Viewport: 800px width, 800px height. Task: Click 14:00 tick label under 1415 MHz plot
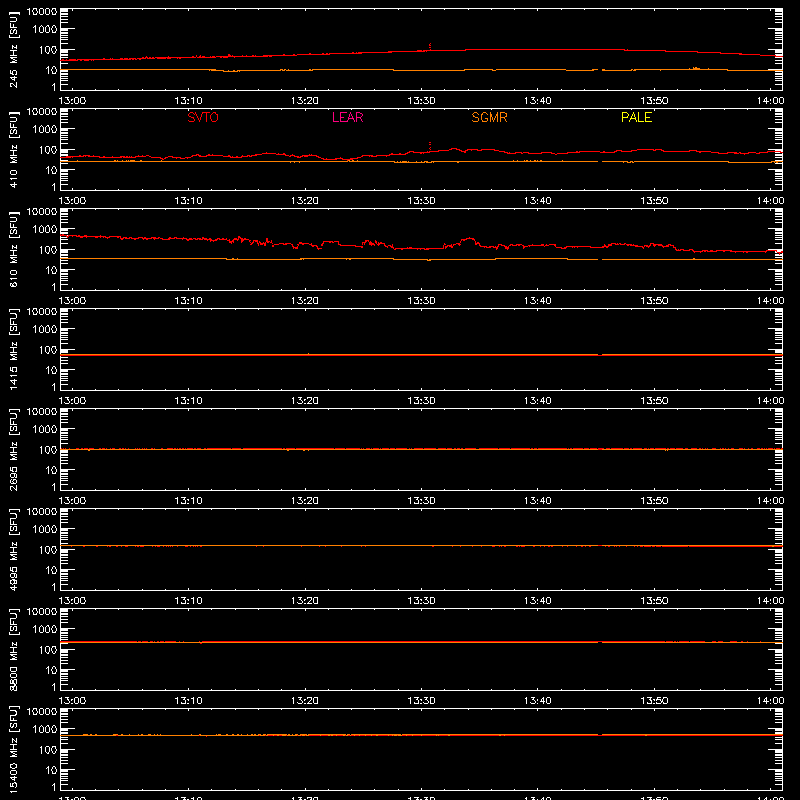tap(770, 401)
